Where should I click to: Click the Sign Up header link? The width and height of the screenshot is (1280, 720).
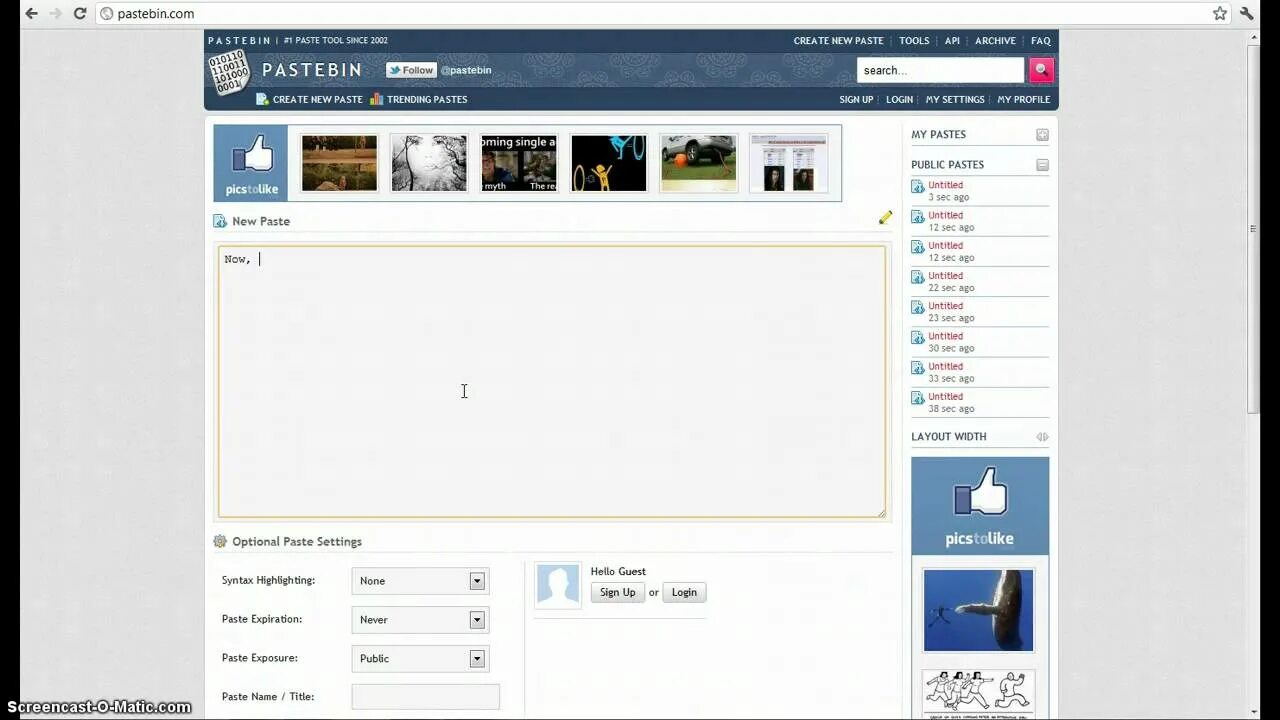tap(856, 100)
